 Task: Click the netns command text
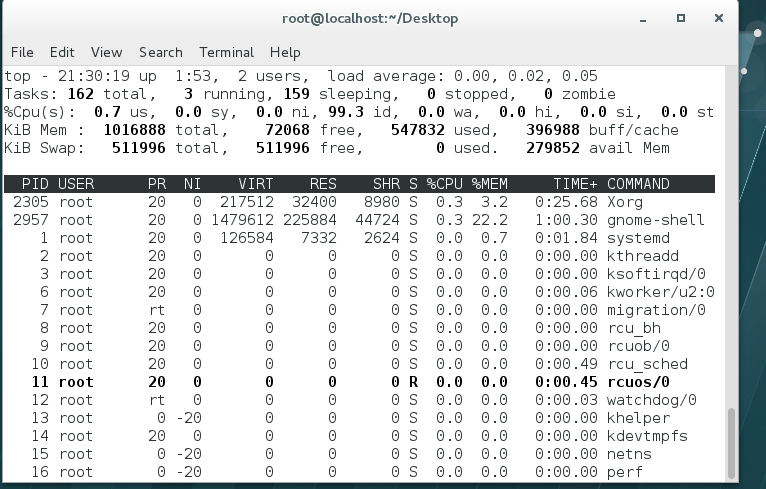[629, 454]
